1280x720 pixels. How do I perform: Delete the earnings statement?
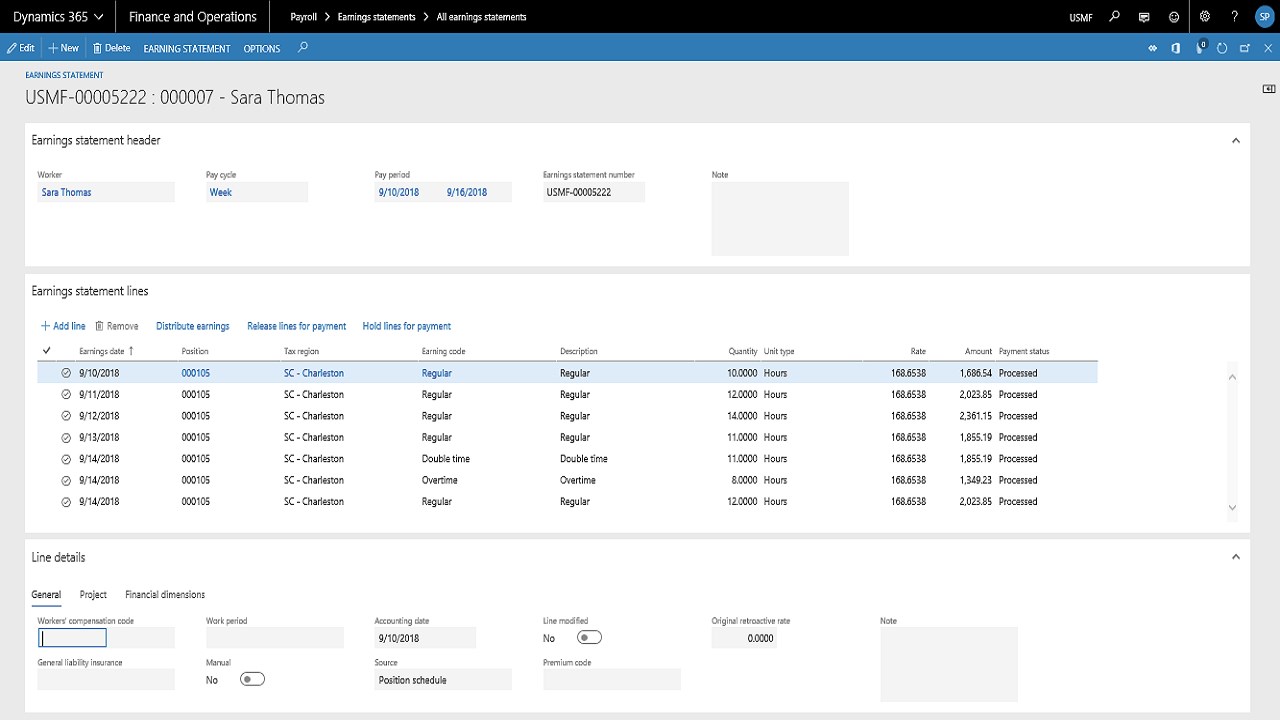112,48
